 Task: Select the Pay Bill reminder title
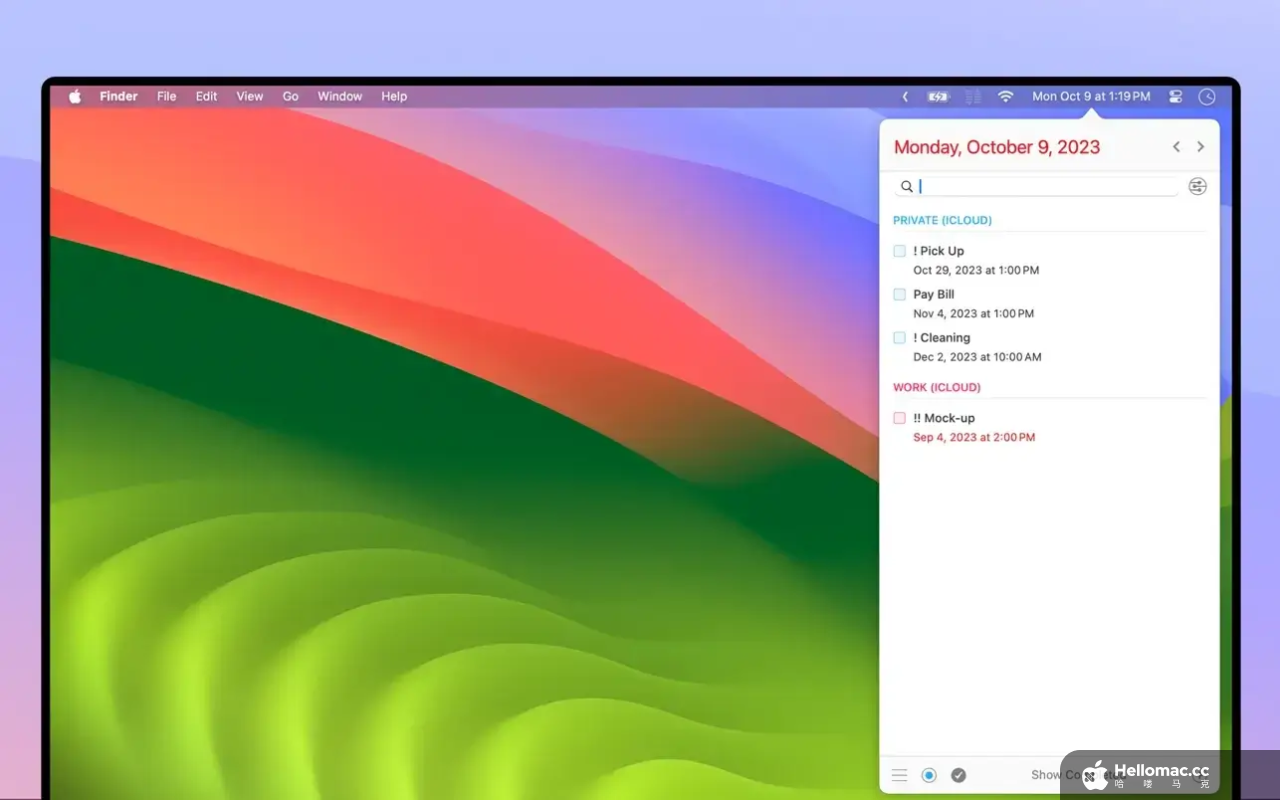[x=934, y=294]
